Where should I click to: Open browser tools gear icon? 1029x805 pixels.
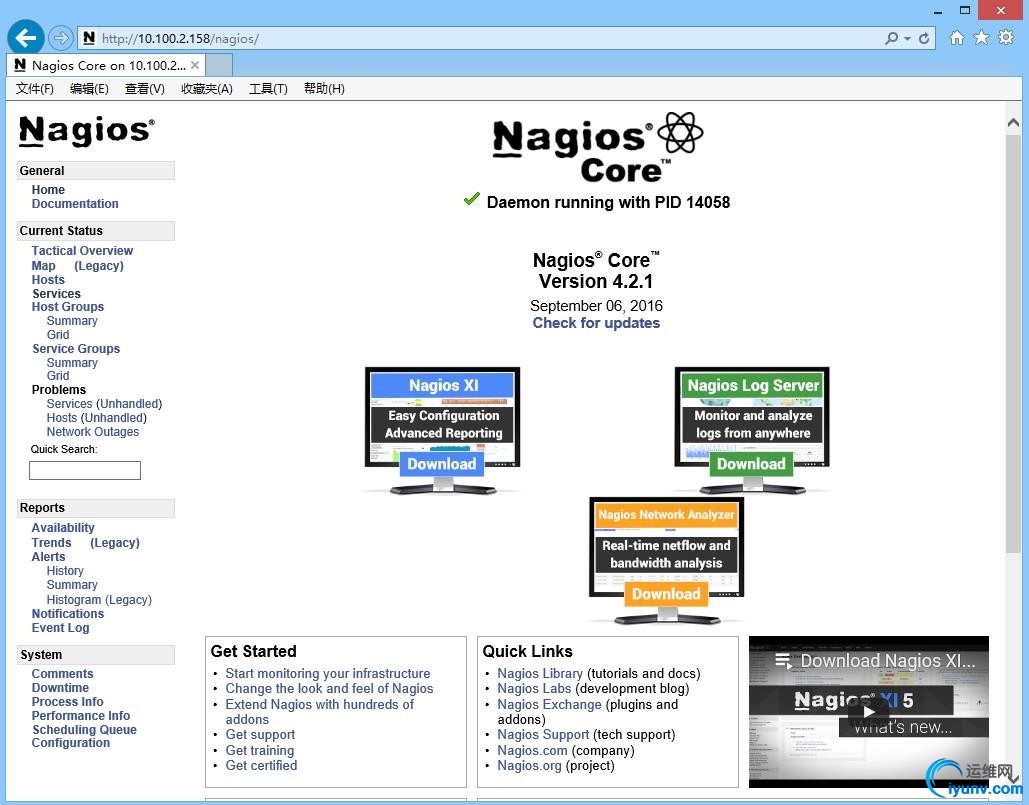(1006, 37)
